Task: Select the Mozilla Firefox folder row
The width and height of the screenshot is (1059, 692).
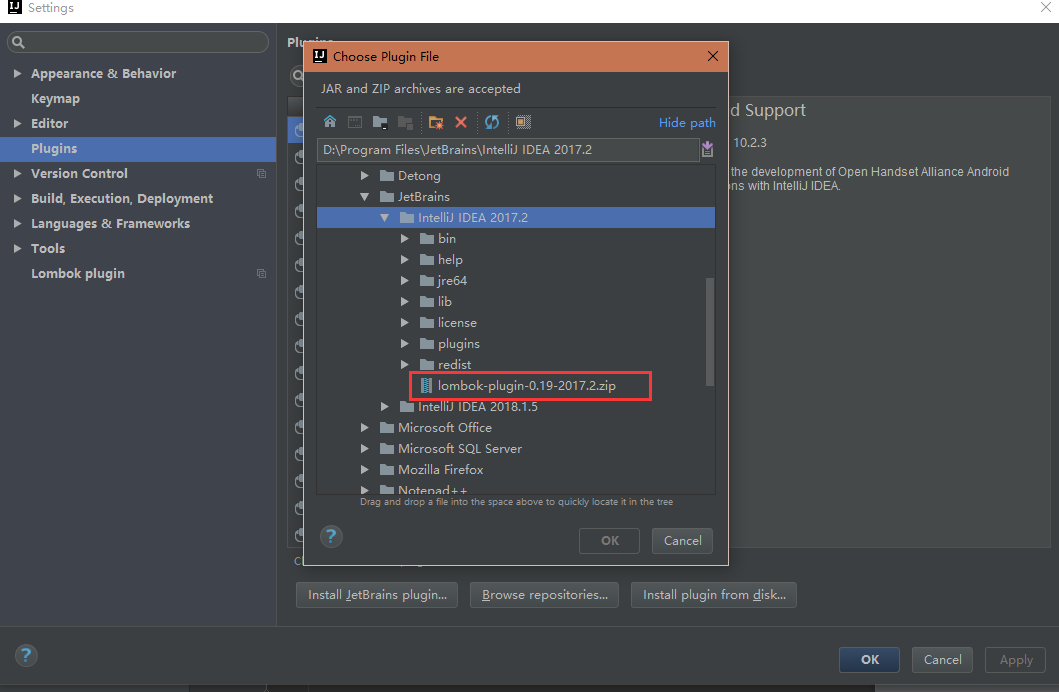Action: [x=516, y=469]
